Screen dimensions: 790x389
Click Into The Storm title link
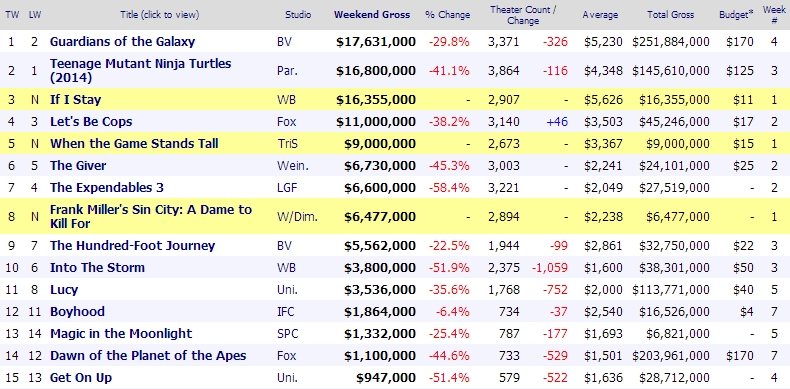(x=97, y=268)
